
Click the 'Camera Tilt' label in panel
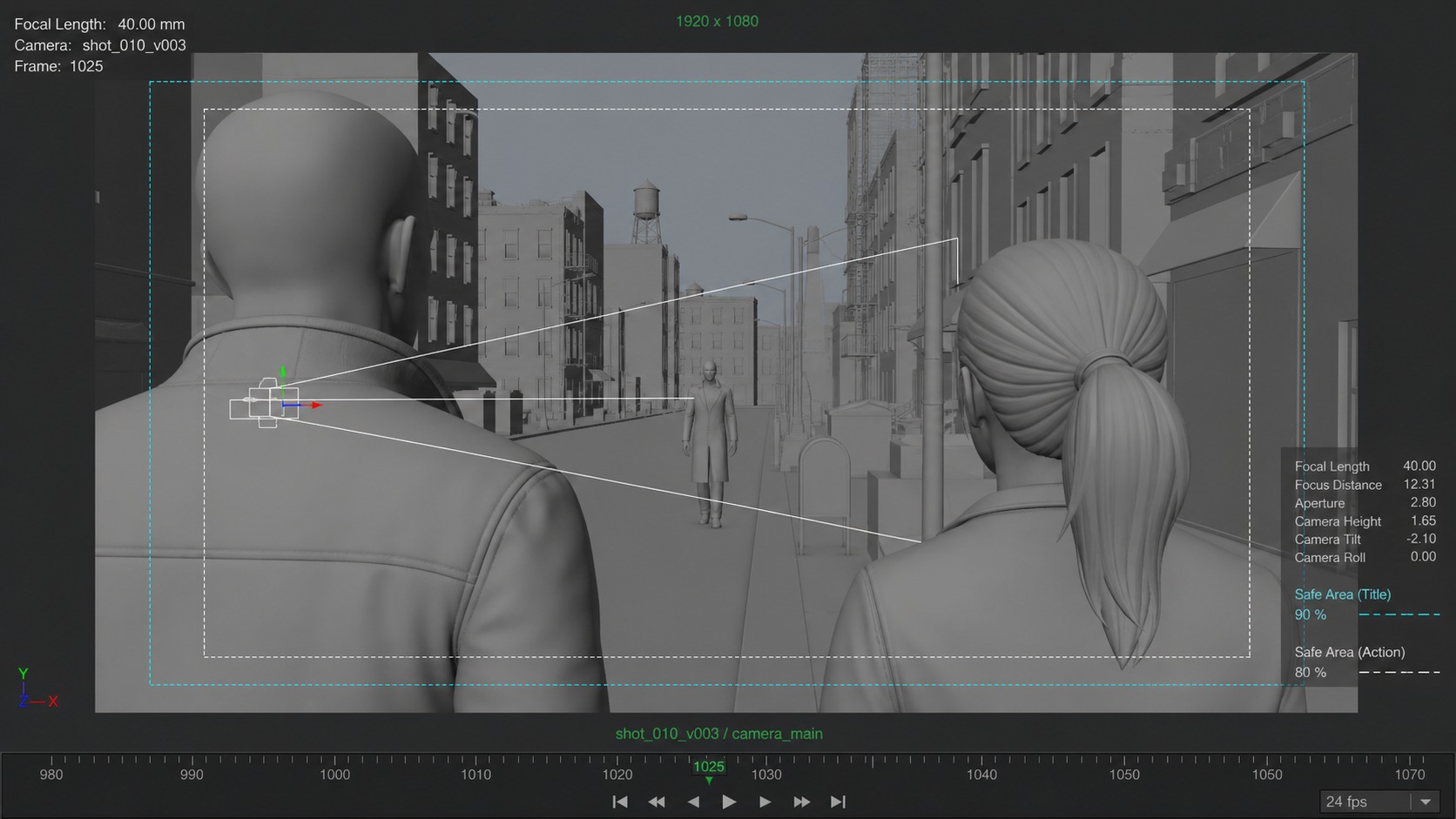coord(1327,540)
